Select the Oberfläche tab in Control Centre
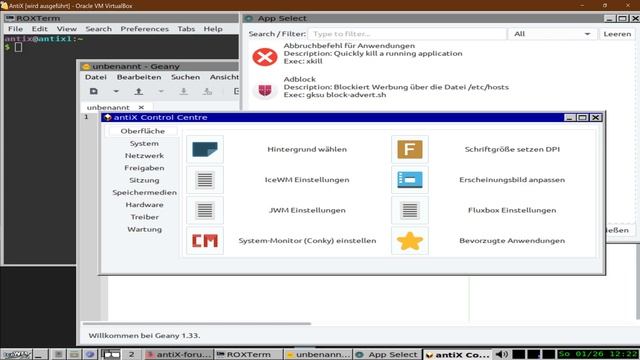The height and width of the screenshot is (360, 640). point(143,131)
